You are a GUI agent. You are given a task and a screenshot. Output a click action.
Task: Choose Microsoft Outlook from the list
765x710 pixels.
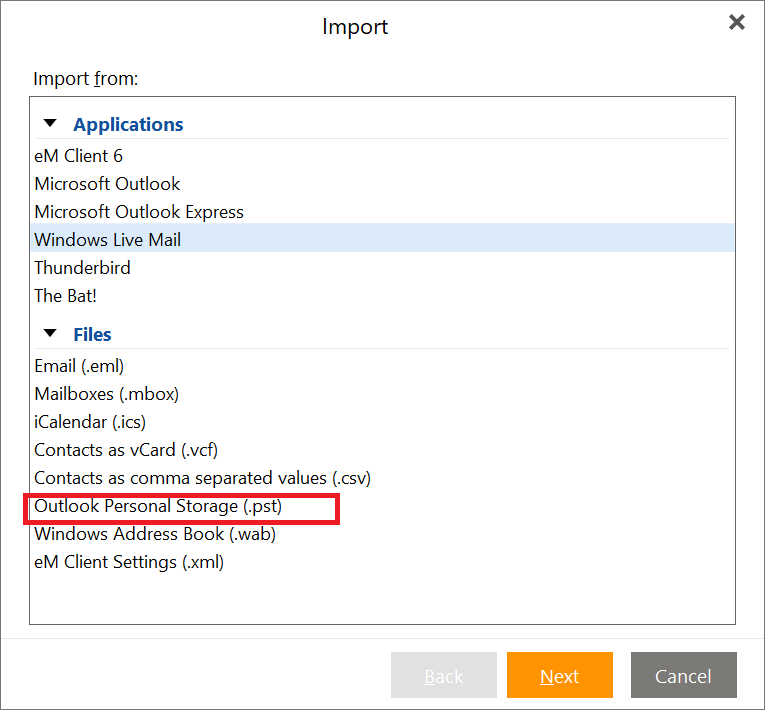(382, 184)
